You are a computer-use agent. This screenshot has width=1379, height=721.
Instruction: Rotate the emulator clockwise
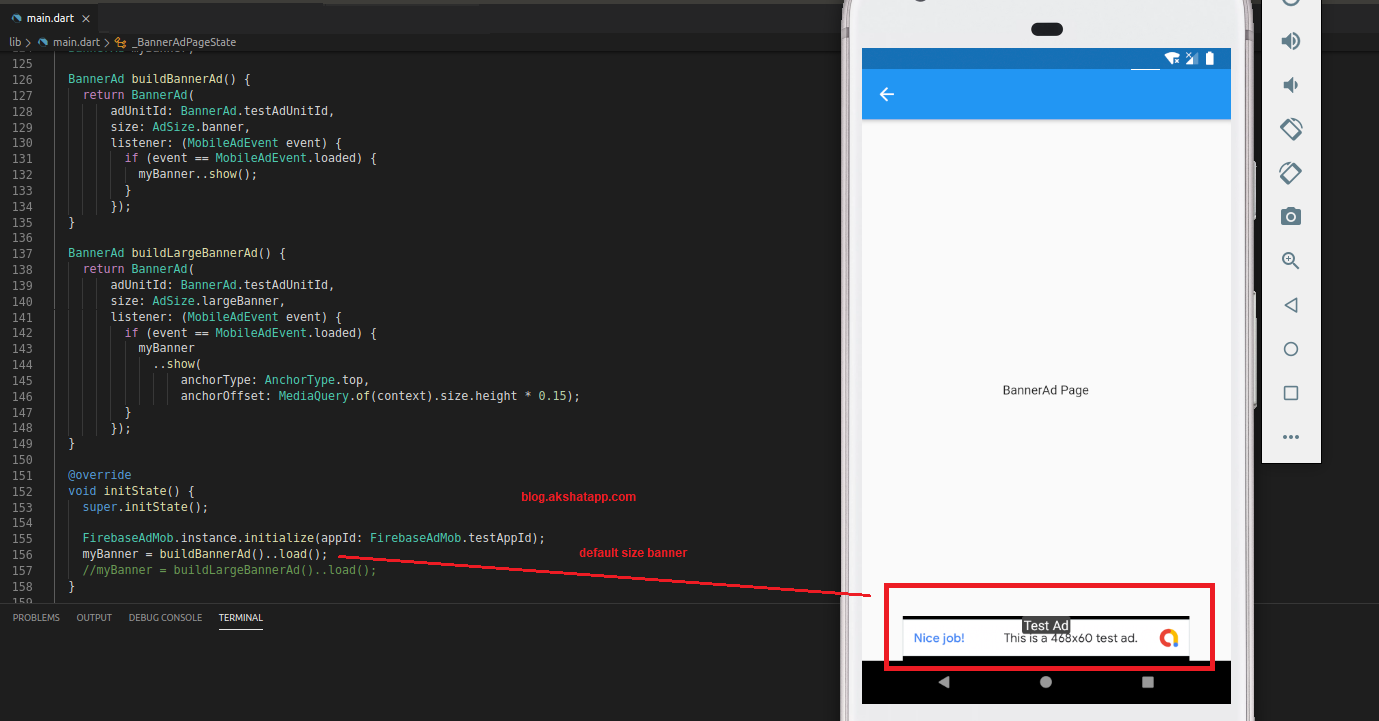[x=1290, y=173]
